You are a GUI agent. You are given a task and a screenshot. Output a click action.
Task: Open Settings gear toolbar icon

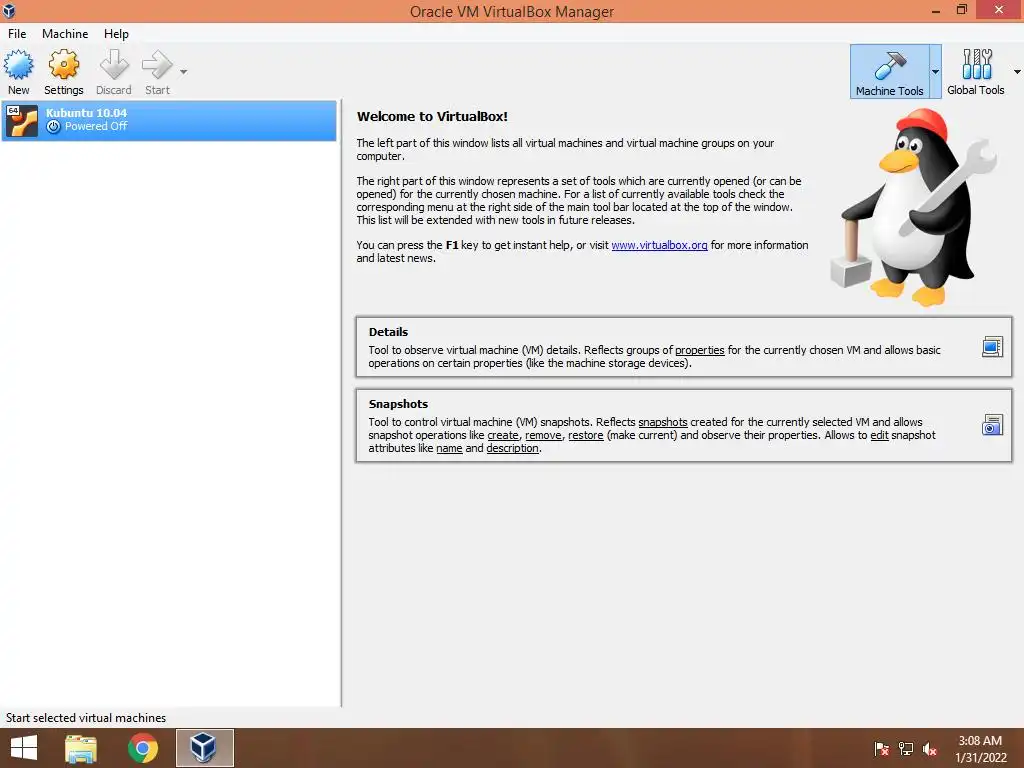pos(63,72)
